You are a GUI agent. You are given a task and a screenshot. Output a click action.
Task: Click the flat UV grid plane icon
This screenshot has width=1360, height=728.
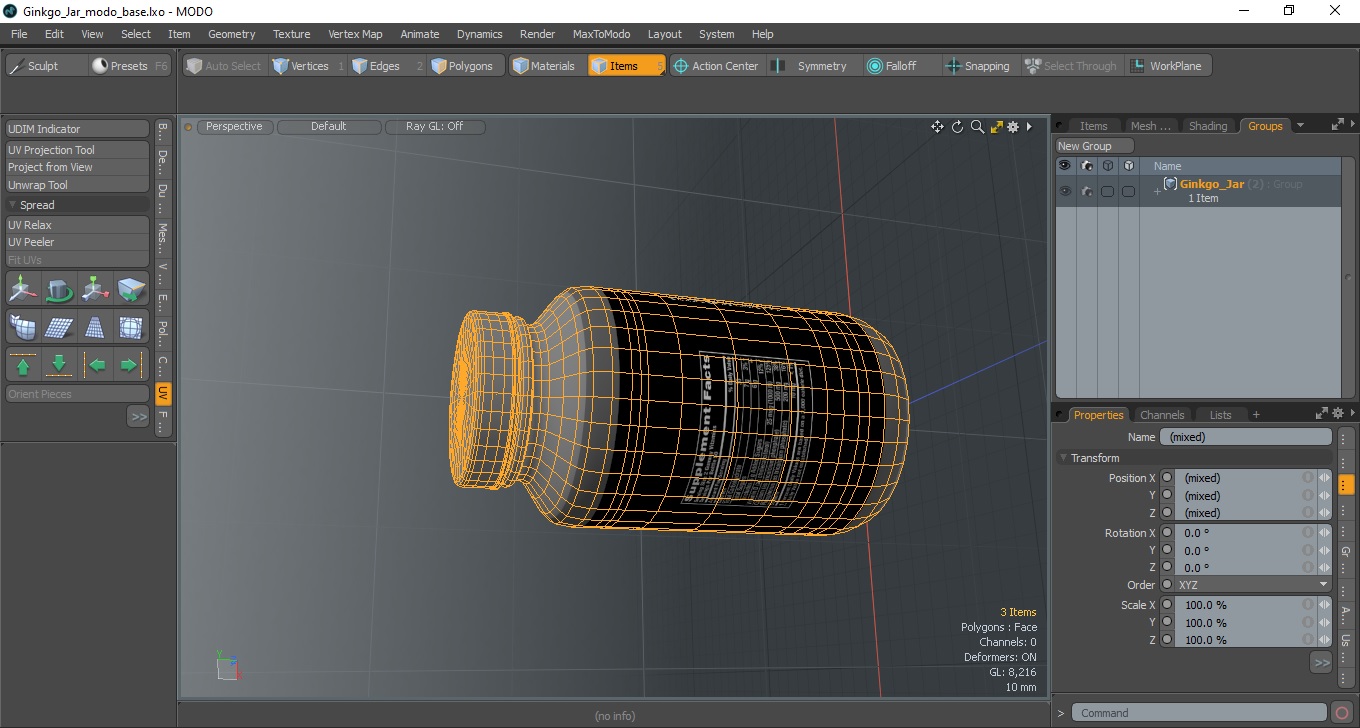click(59, 327)
